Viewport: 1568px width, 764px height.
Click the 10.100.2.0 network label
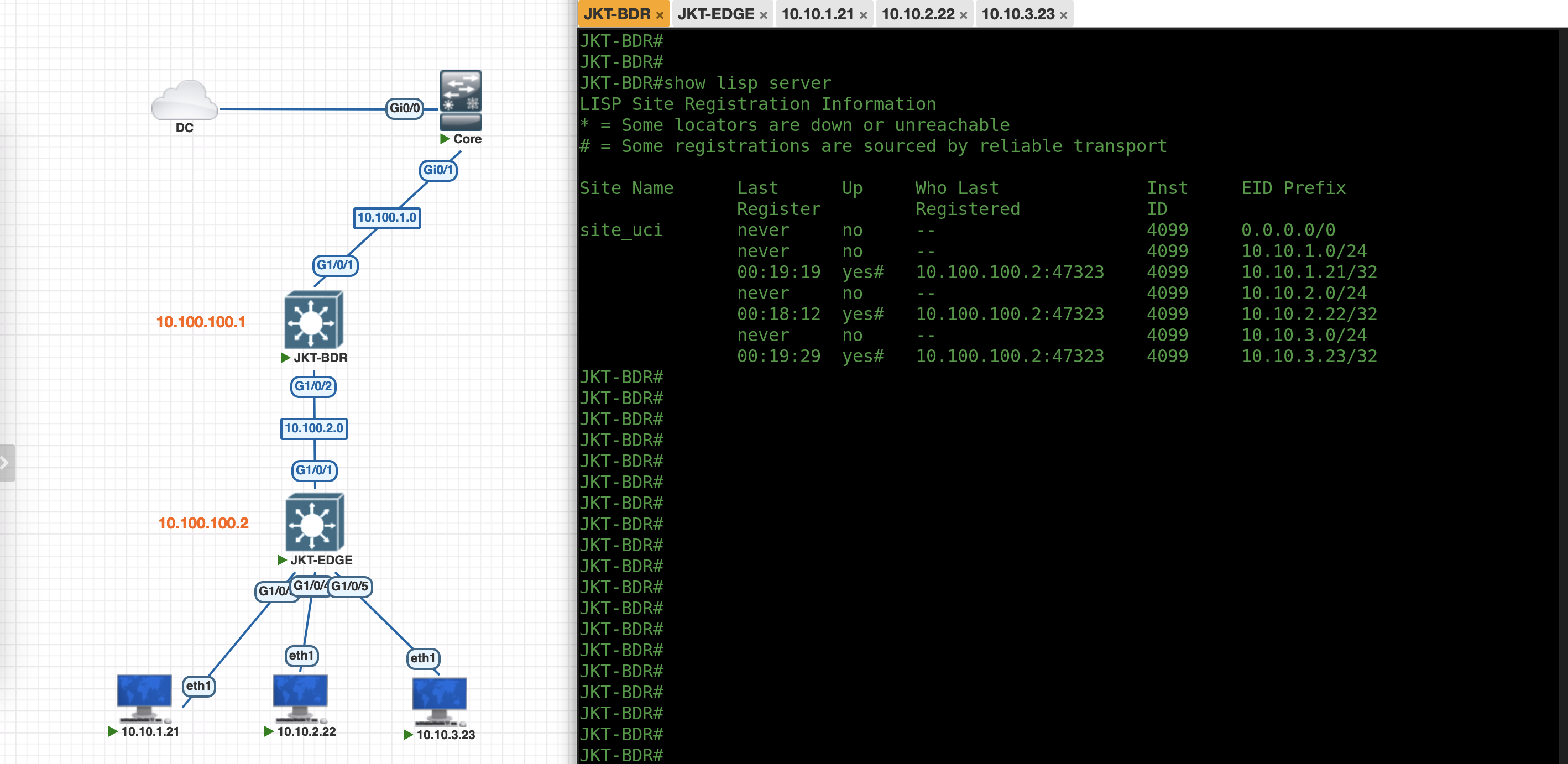tap(313, 428)
